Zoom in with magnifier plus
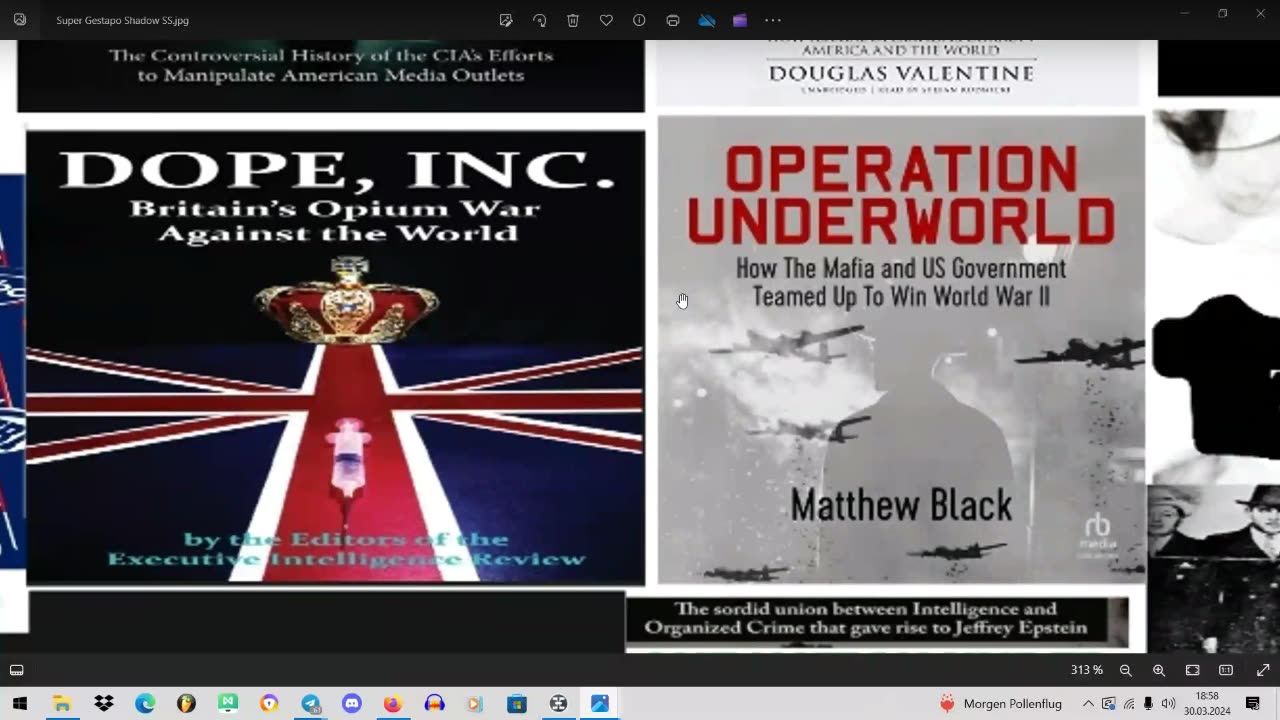1280x720 pixels. [1159, 670]
